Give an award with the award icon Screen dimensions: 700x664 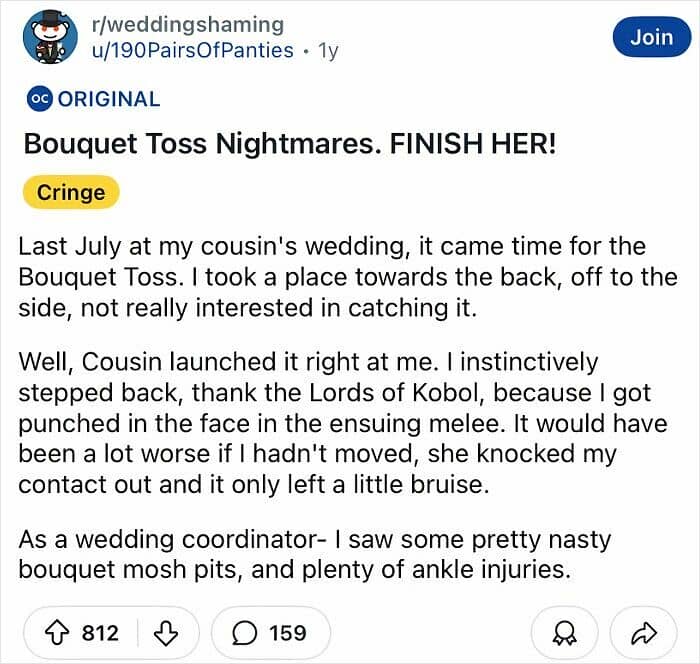tap(562, 632)
